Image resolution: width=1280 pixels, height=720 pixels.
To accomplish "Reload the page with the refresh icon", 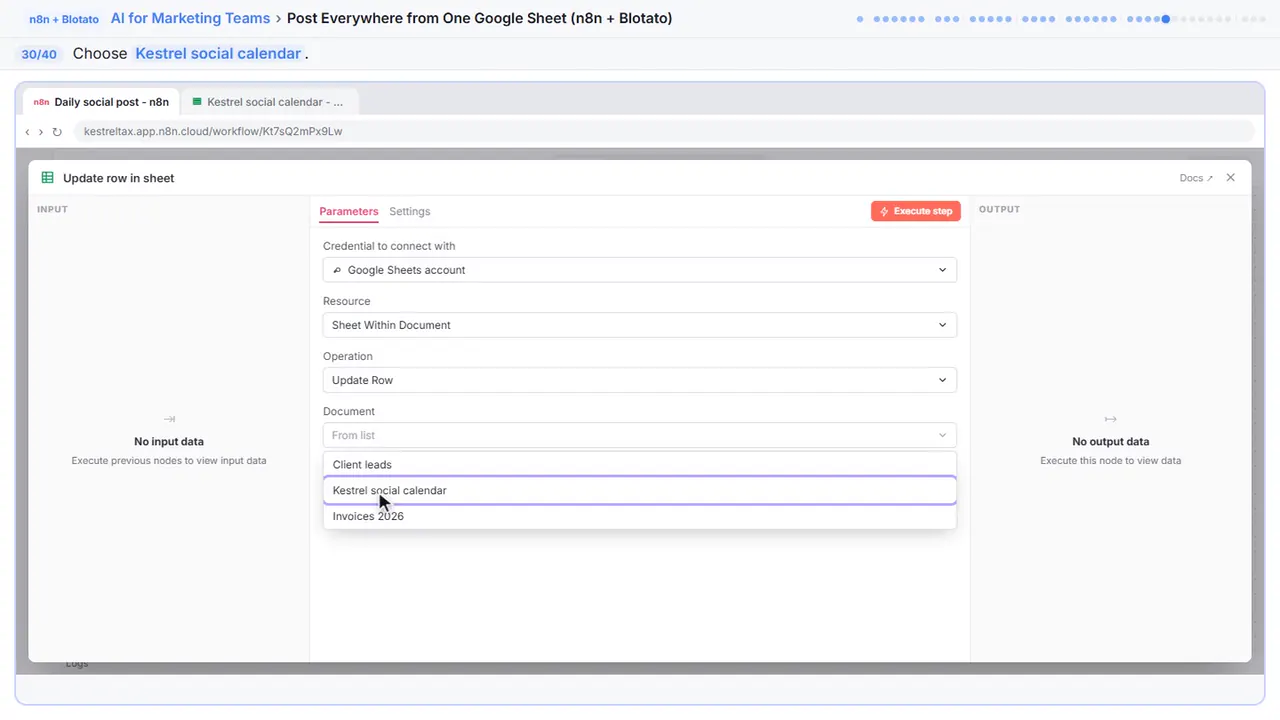I will pos(57,132).
